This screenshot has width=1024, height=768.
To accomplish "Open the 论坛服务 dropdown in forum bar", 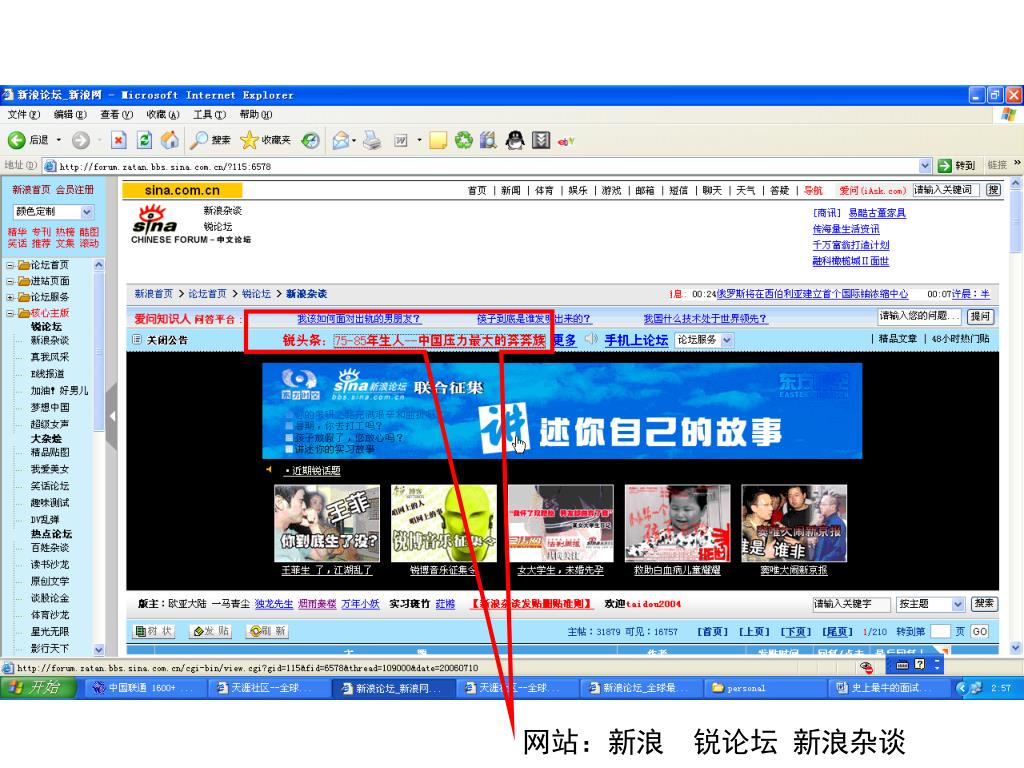I will point(727,340).
